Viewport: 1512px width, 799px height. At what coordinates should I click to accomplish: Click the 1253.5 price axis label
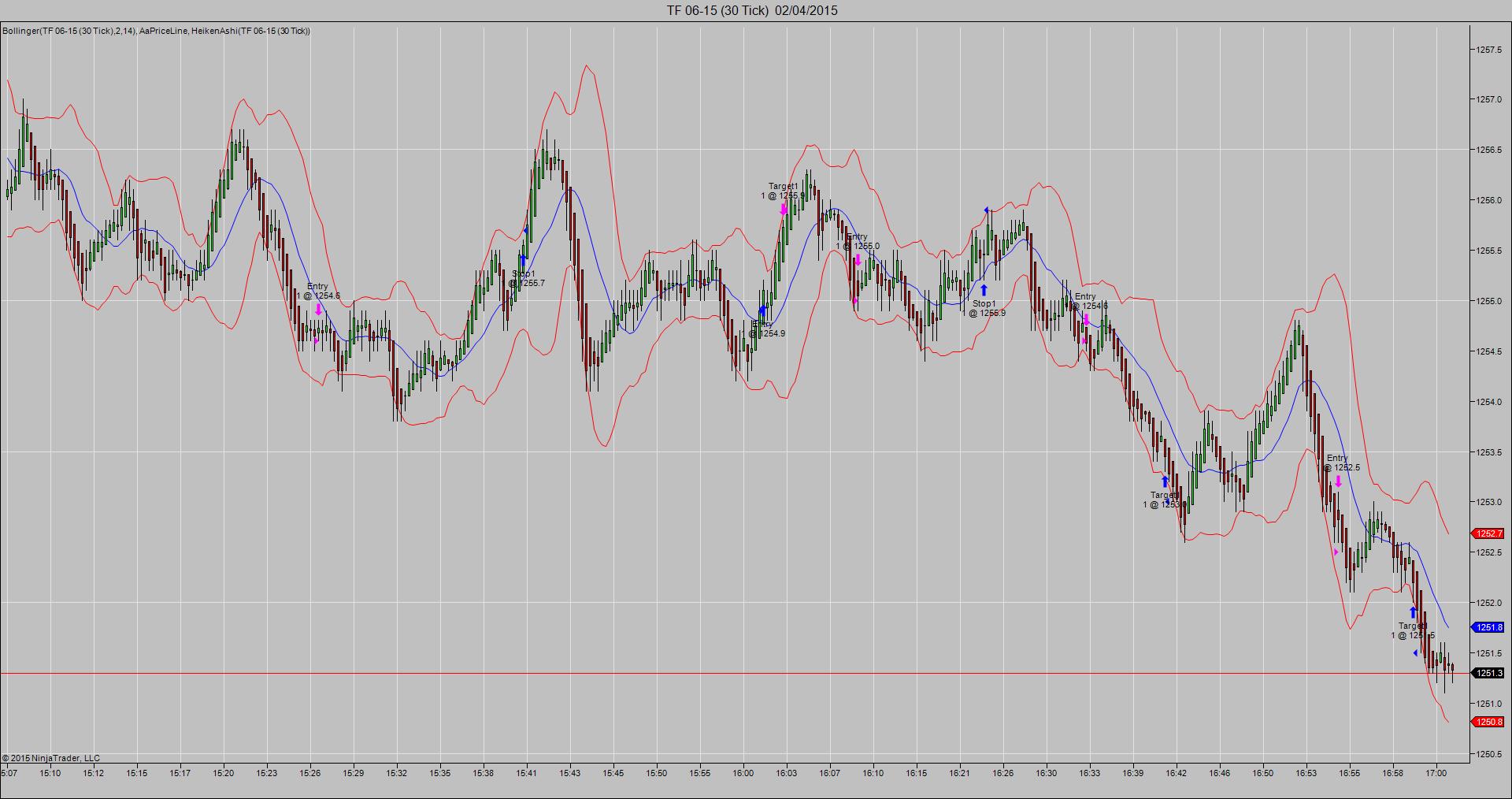click(1490, 452)
